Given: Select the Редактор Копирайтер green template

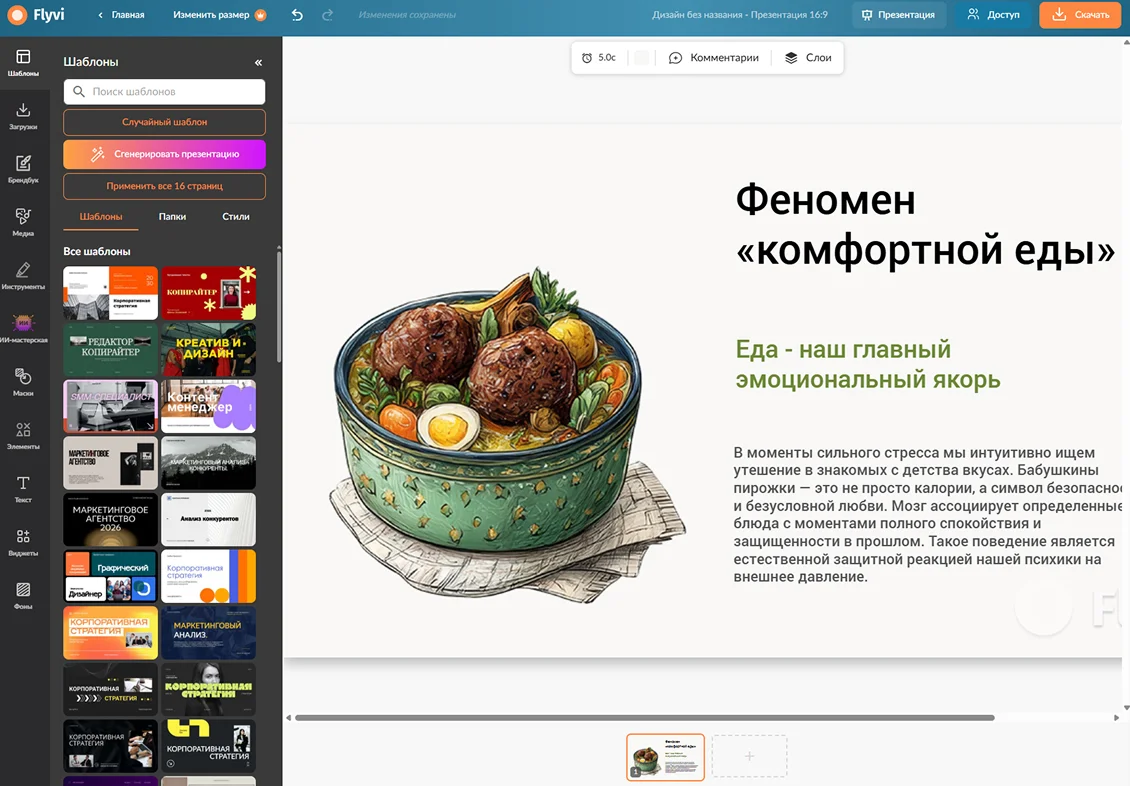Looking at the screenshot, I should pyautogui.click(x=110, y=349).
